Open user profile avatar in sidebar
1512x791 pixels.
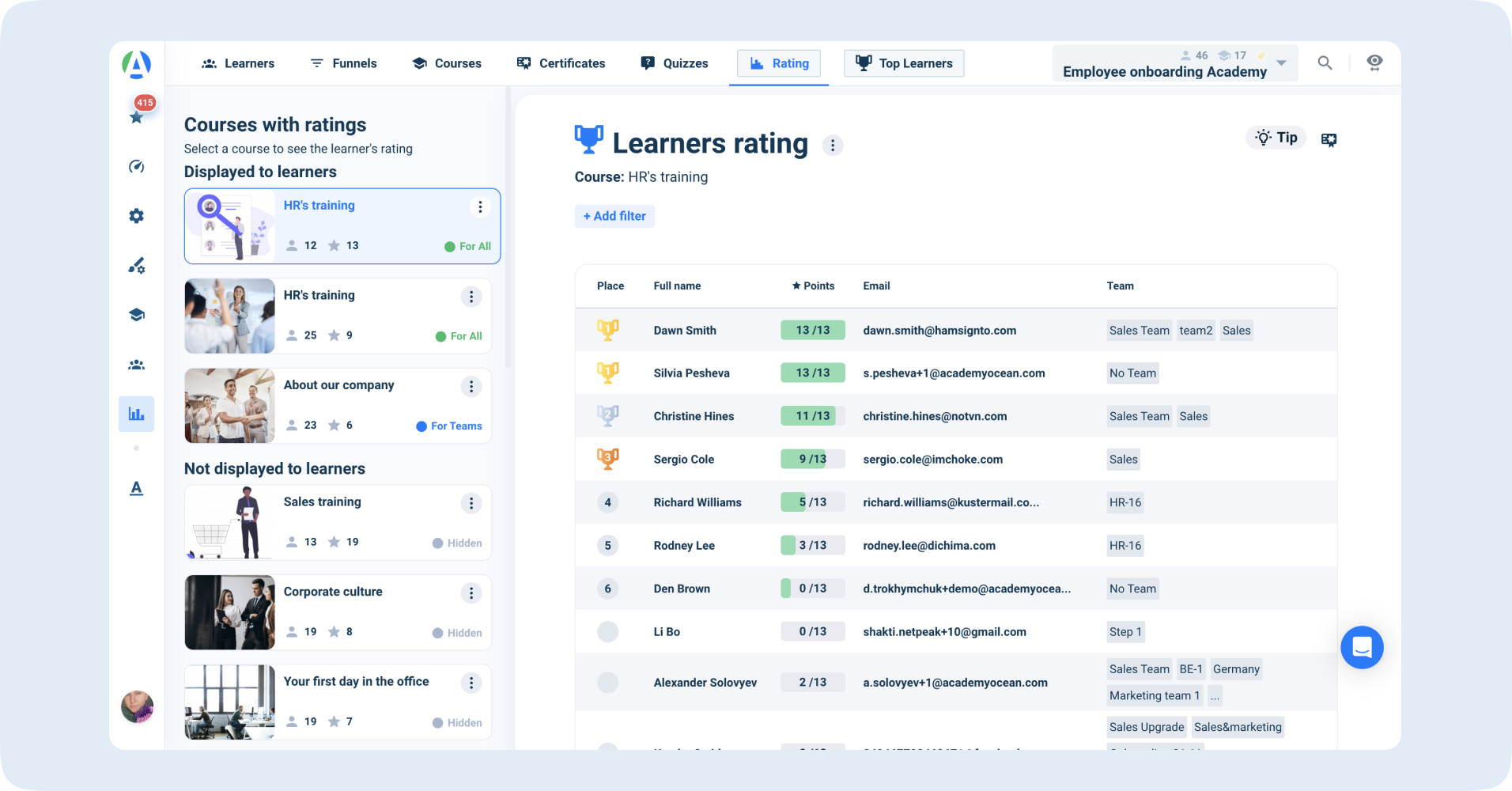pyautogui.click(x=137, y=706)
